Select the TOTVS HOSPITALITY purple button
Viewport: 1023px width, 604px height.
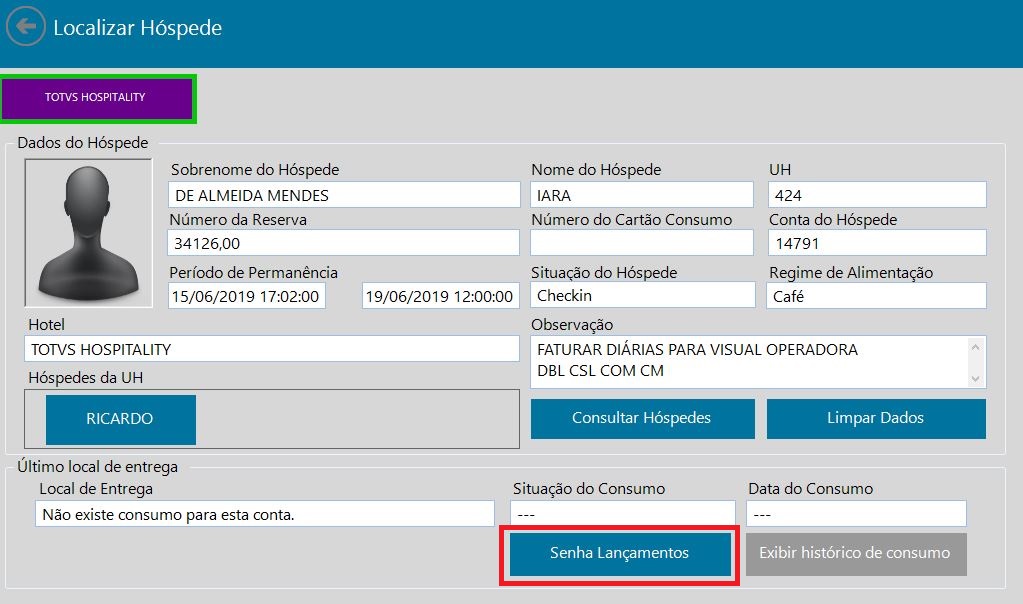coord(98,98)
